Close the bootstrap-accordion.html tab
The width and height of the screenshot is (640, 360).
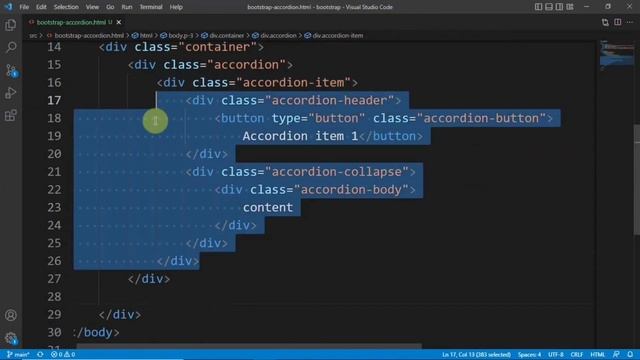tap(119, 22)
